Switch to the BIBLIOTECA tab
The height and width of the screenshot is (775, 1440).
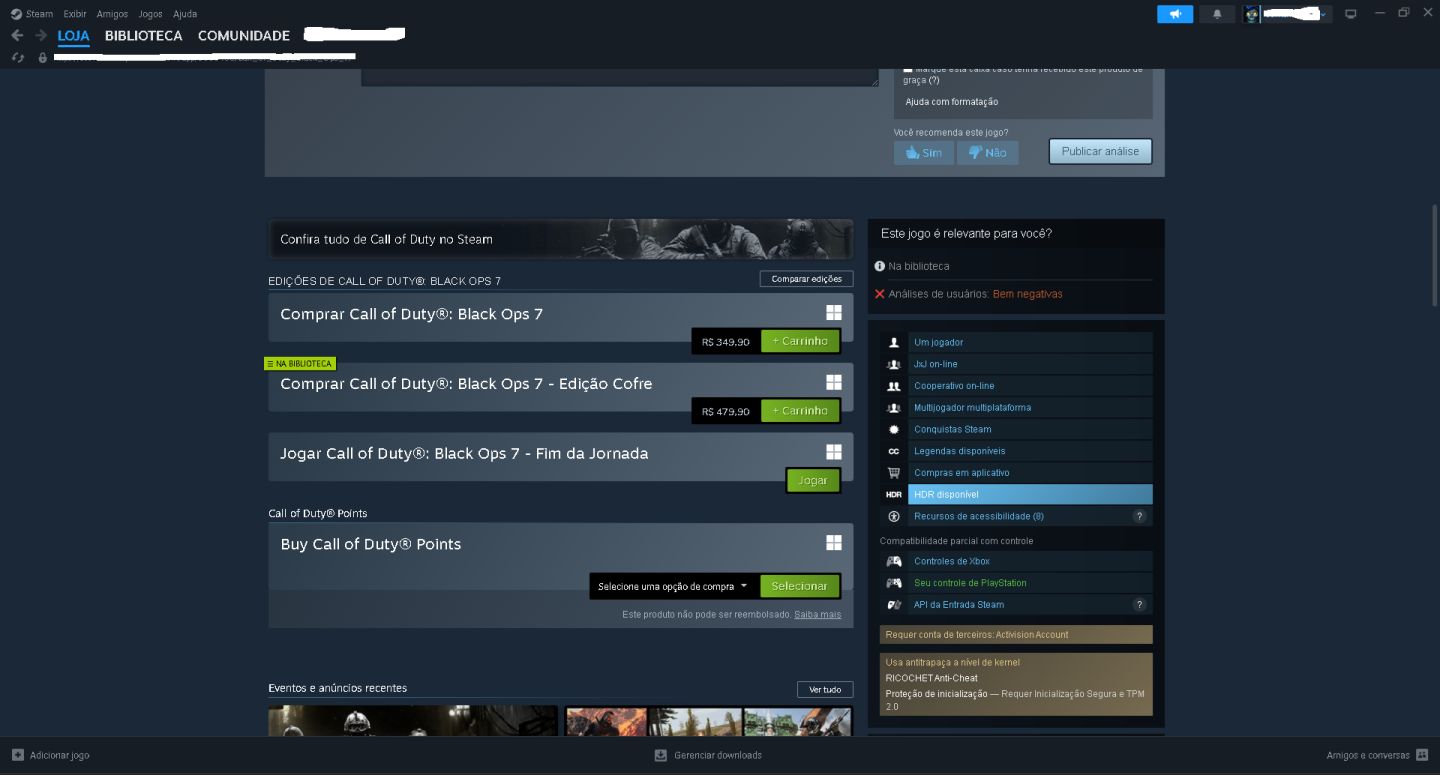[144, 35]
